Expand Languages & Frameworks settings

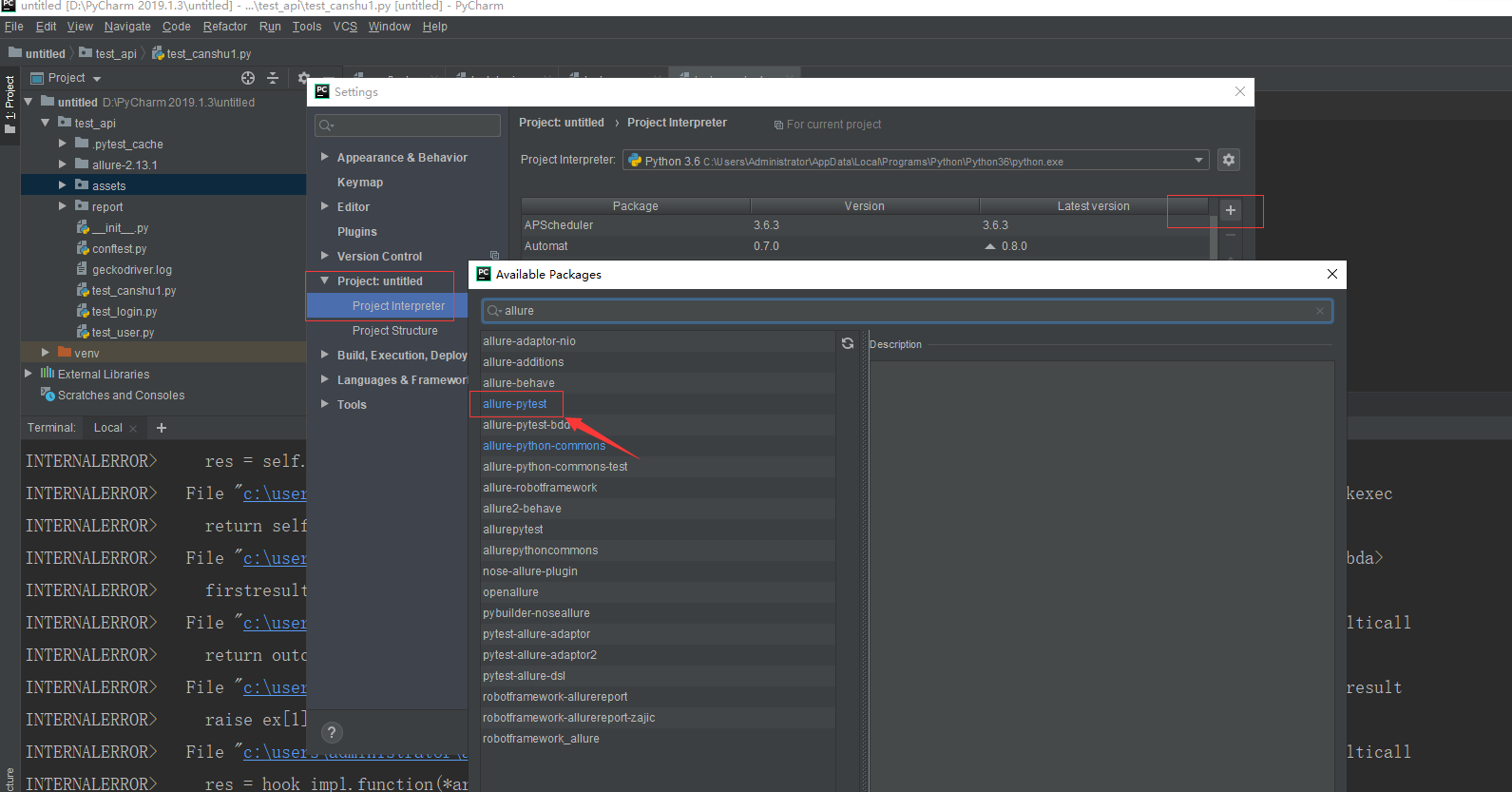325,379
